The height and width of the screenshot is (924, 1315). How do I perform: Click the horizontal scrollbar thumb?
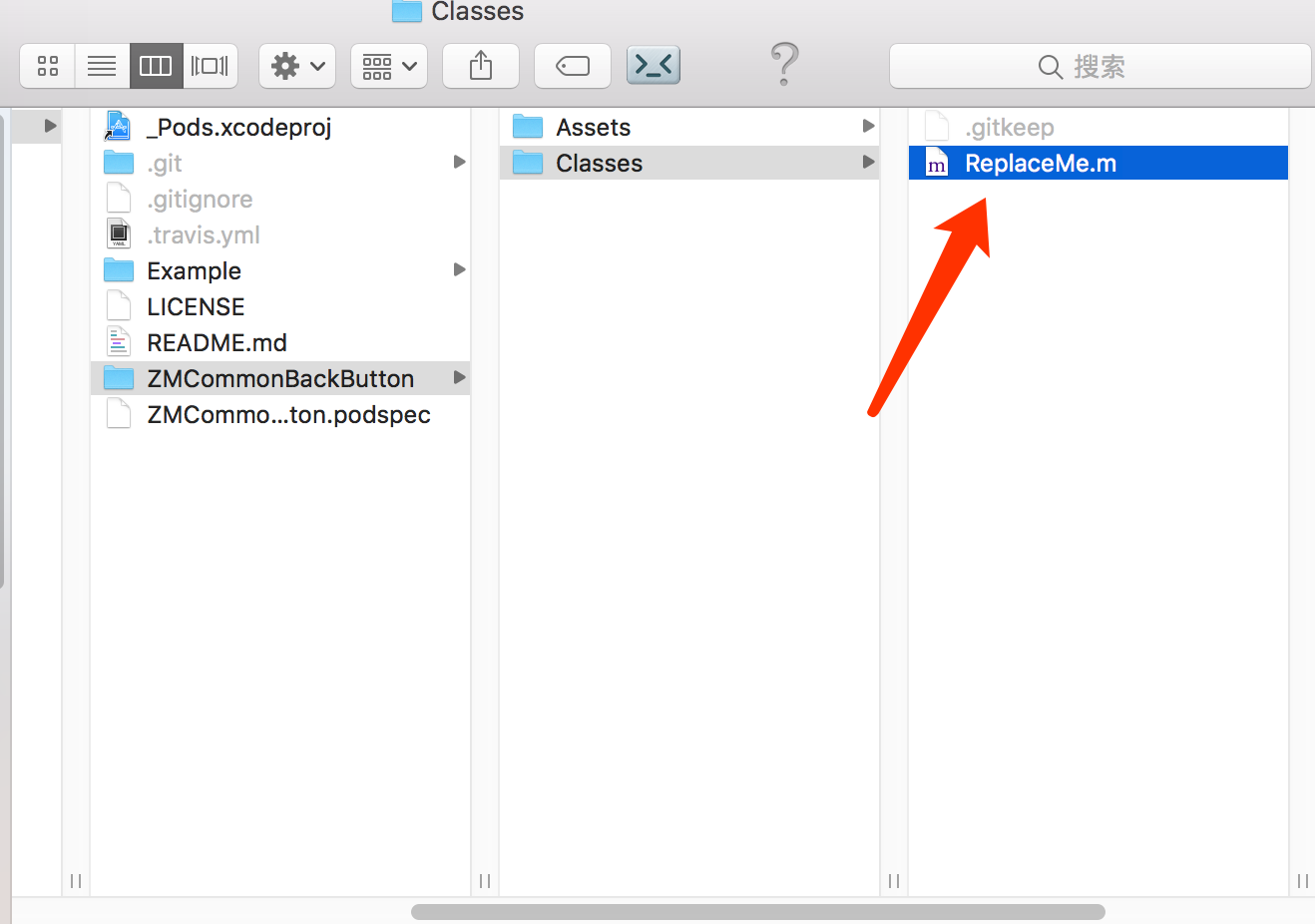tap(758, 911)
